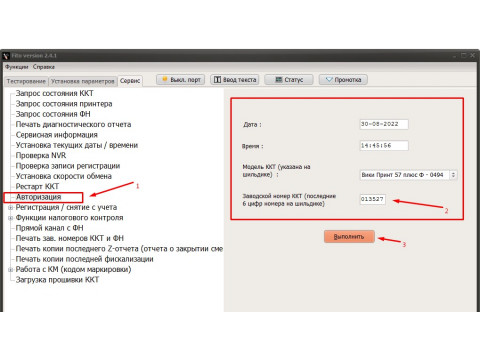
Task: Click the Заводской номер ККТ field
Action: (372, 199)
